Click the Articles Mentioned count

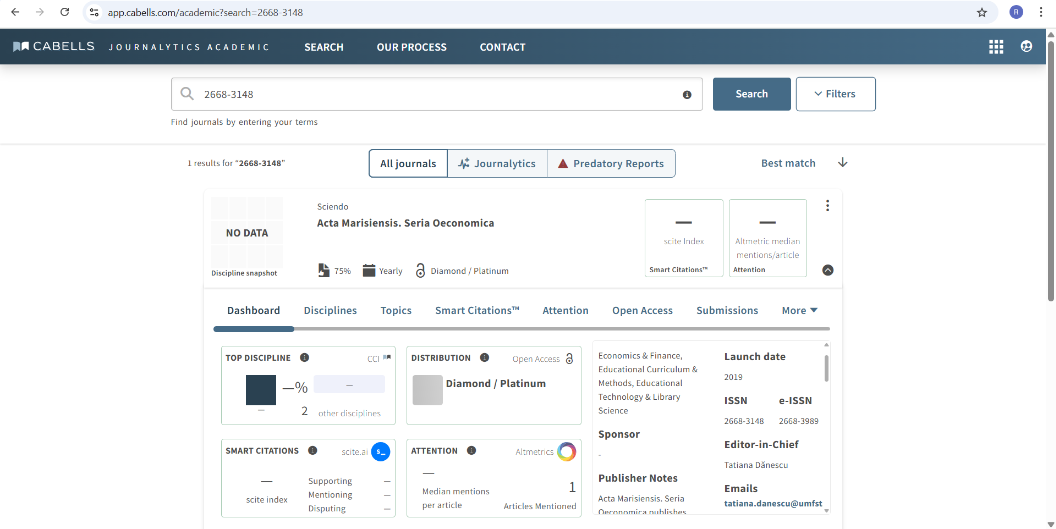pos(572,487)
